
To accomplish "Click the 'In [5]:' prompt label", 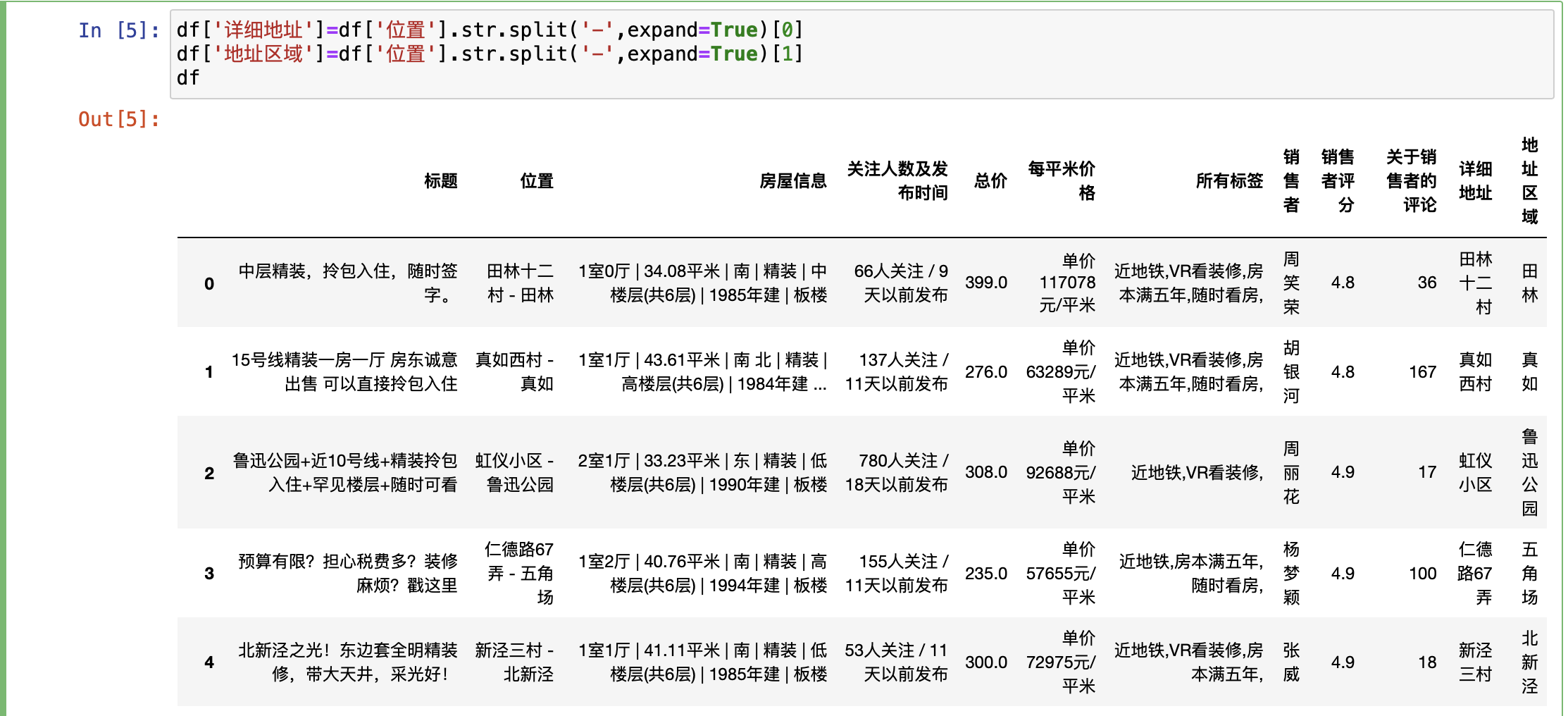I will tap(119, 30).
